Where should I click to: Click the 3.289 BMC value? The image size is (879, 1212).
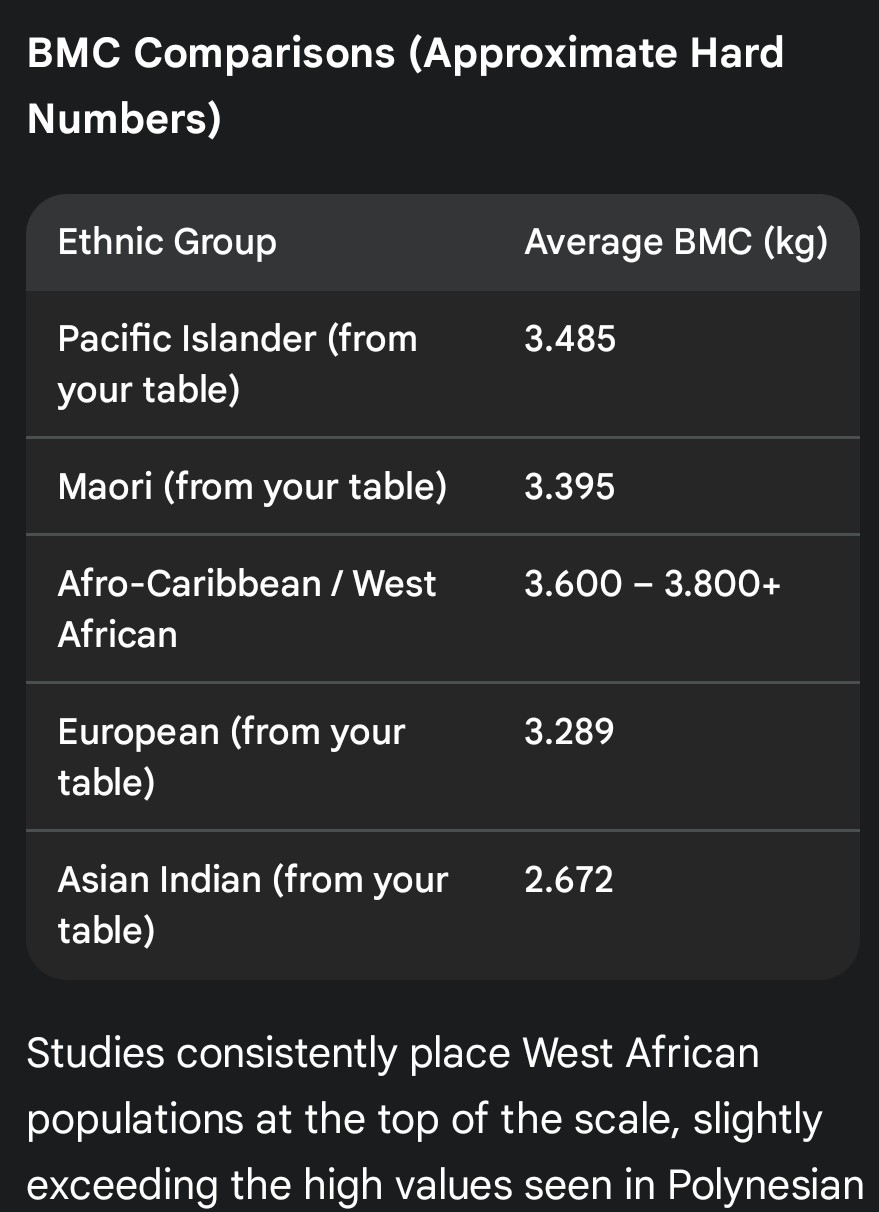(570, 732)
